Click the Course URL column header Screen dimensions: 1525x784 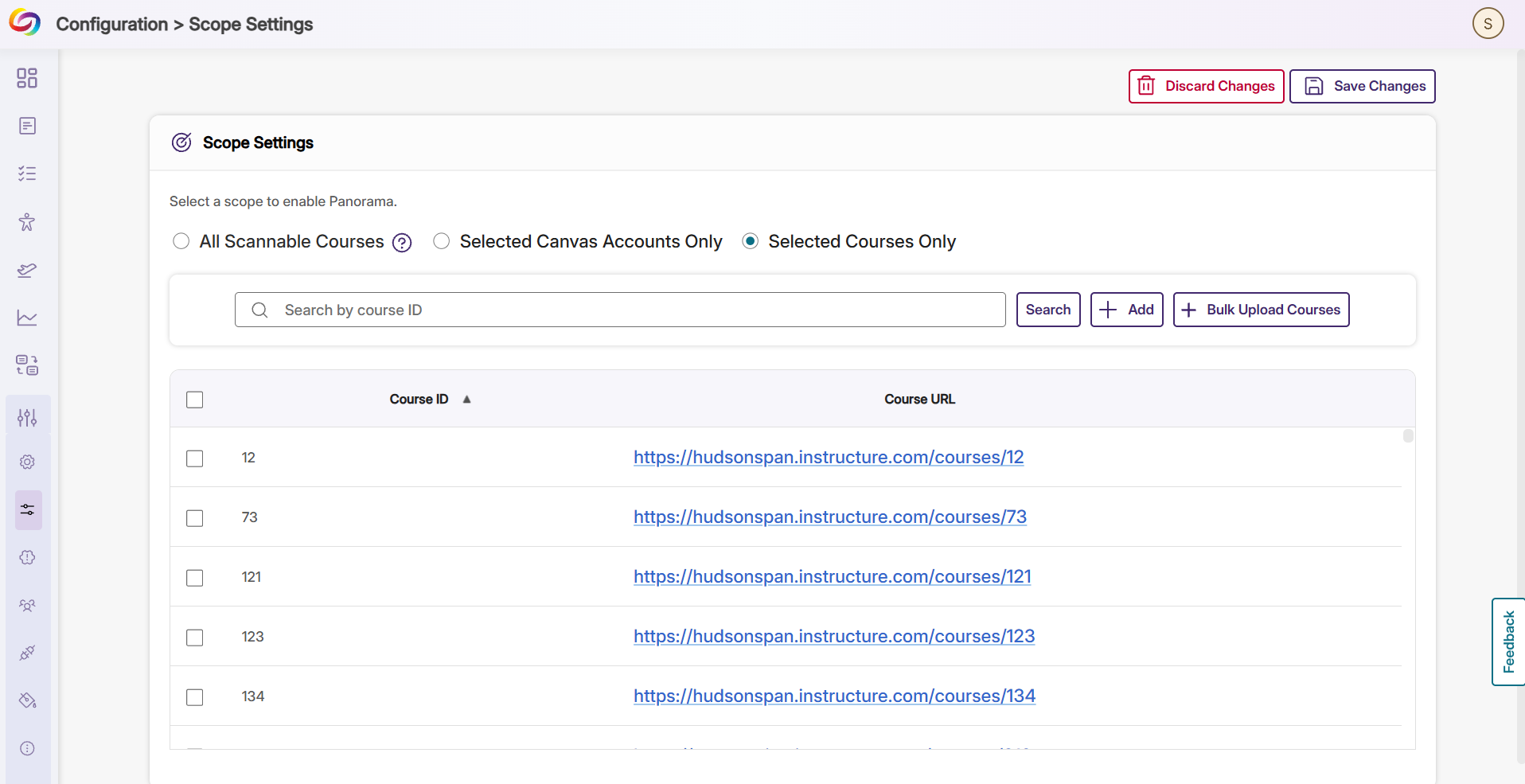919,399
